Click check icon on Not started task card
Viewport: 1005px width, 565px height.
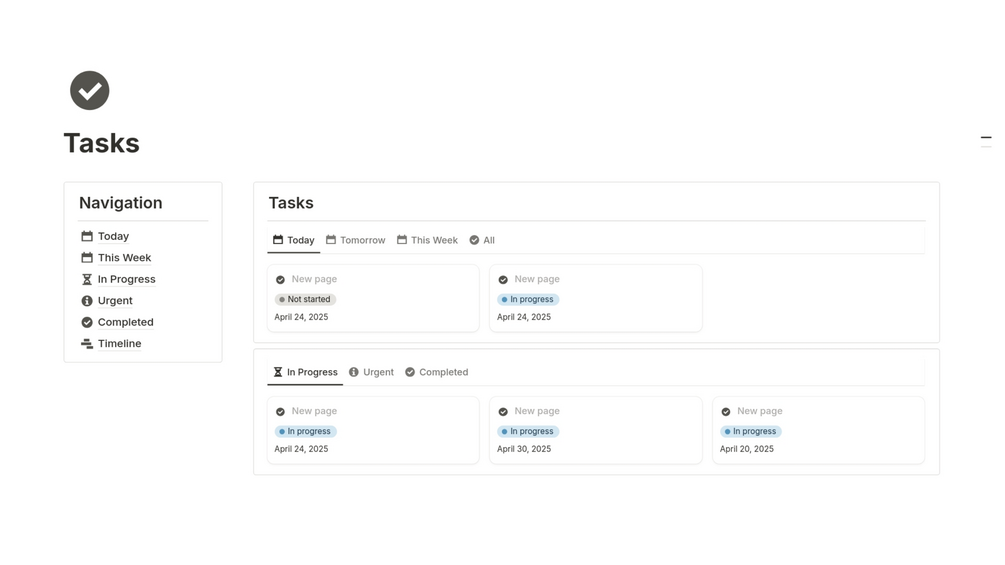(280, 280)
